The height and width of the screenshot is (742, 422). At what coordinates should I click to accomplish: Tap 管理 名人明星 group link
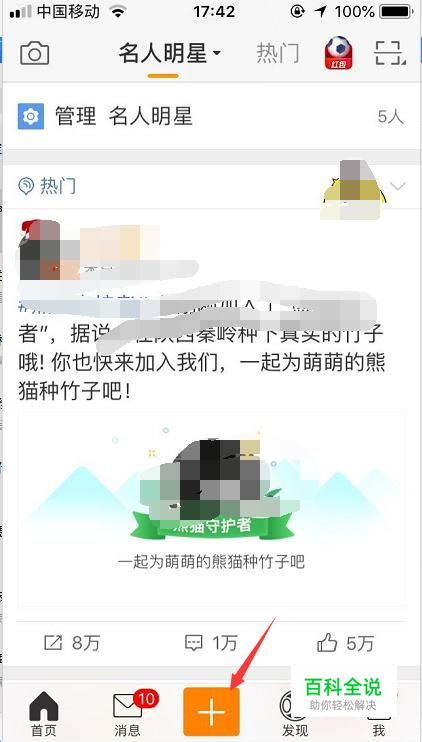click(124, 116)
